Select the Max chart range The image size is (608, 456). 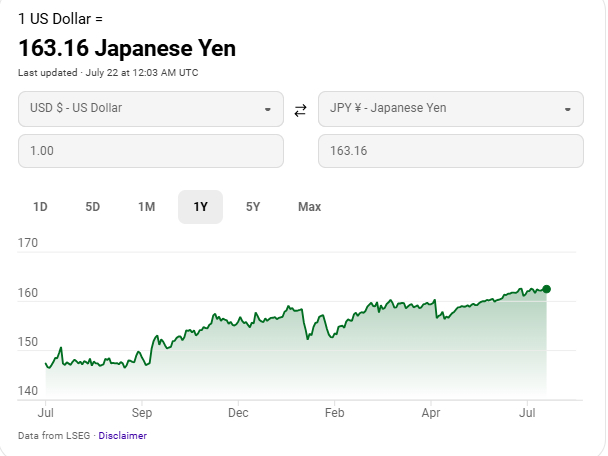[x=309, y=207]
